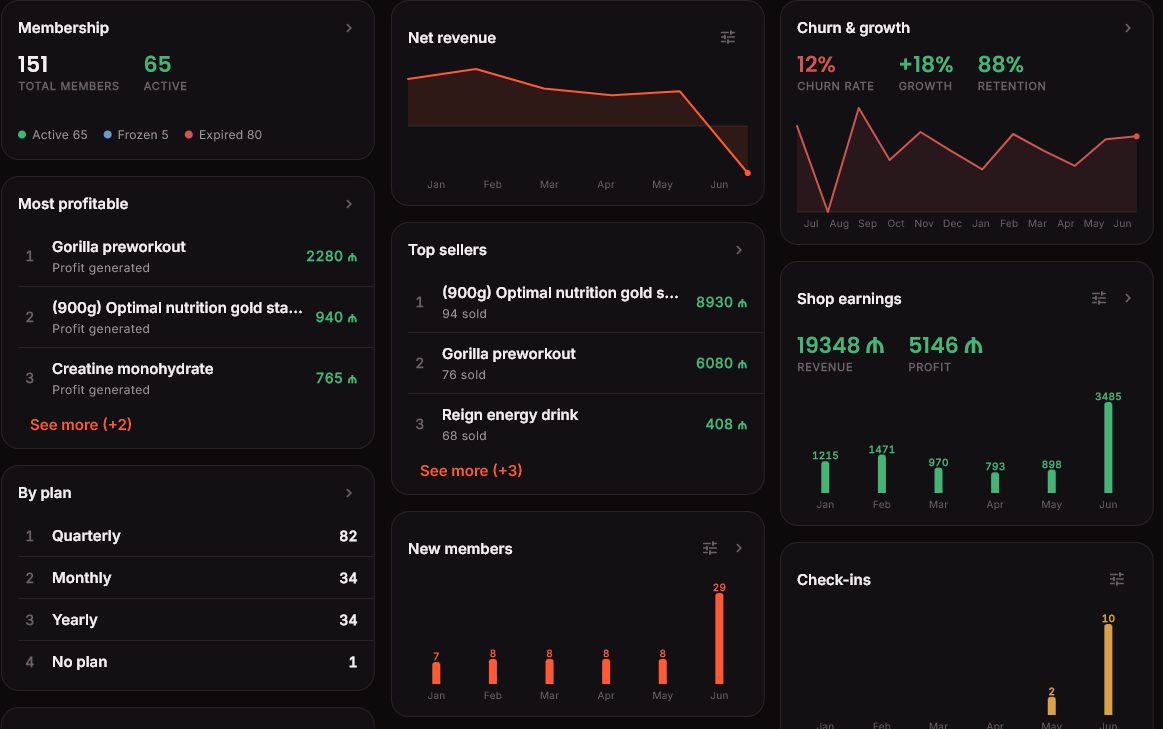Open Churn & growth details chevron
Image resolution: width=1163 pixels, height=729 pixels.
tap(1127, 28)
